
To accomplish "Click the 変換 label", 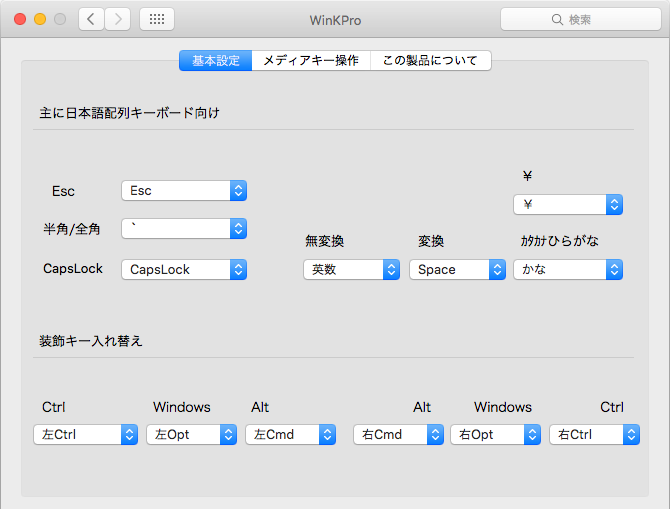I will 431,241.
